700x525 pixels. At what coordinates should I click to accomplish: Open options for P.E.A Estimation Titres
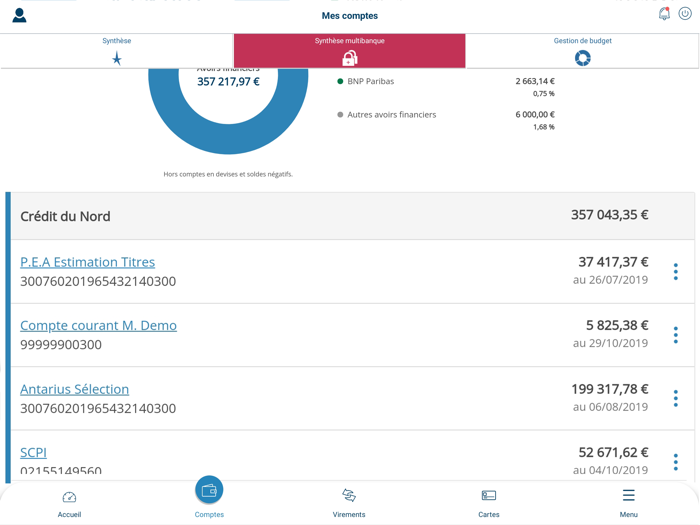click(x=676, y=271)
